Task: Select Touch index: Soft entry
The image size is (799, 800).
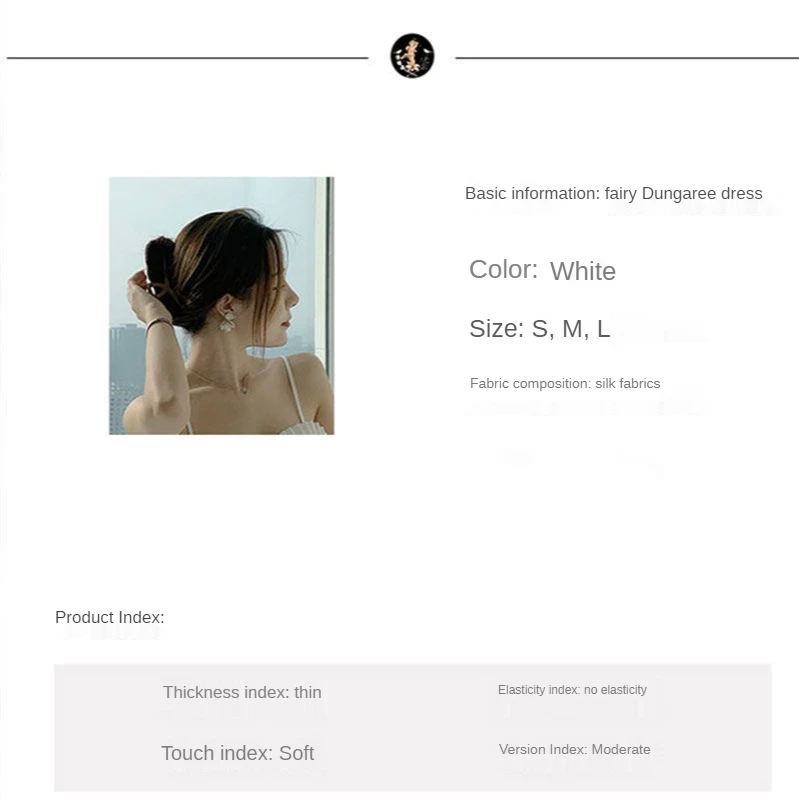Action: coord(237,753)
